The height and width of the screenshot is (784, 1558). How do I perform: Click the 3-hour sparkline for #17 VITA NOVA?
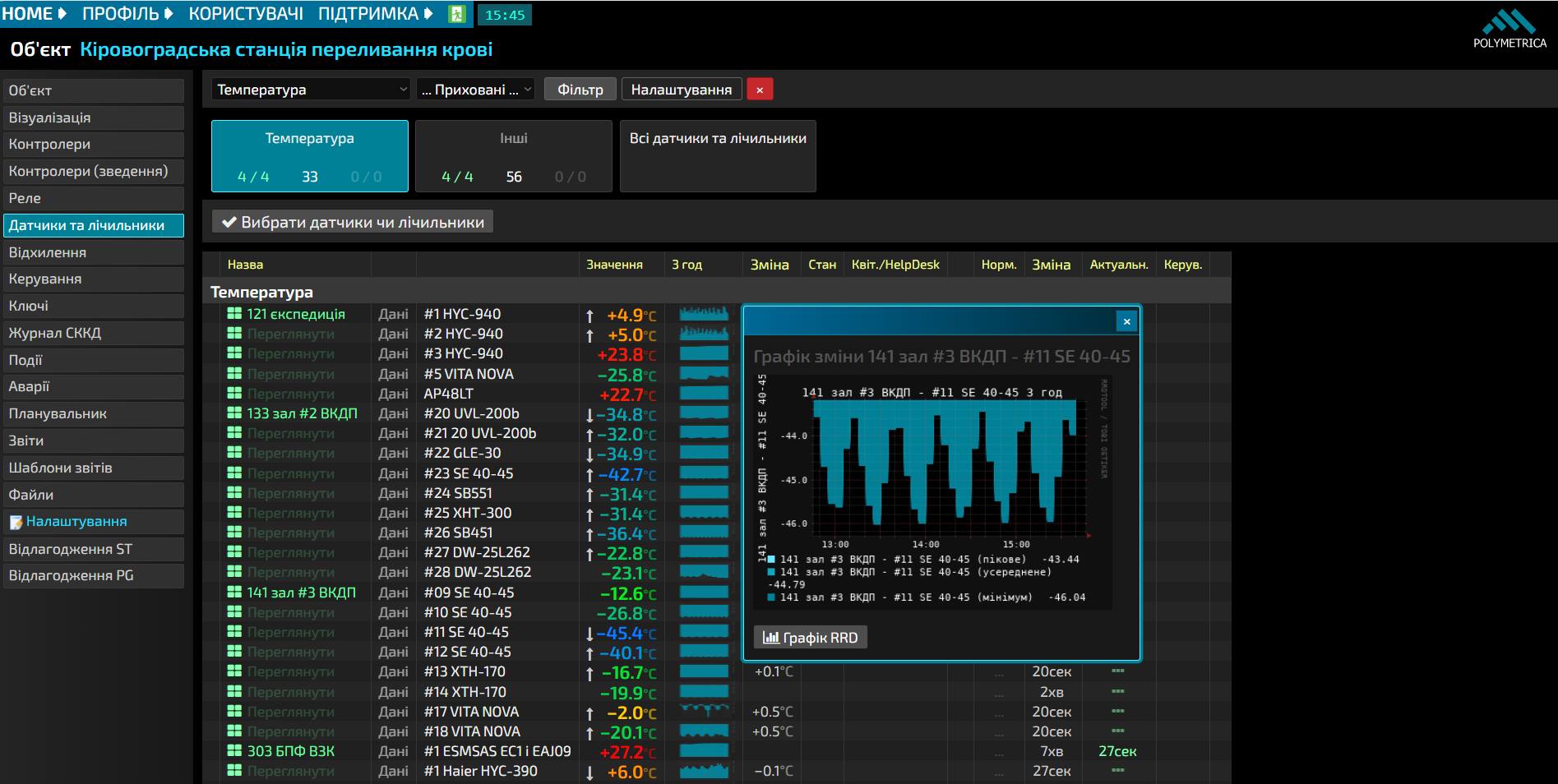tap(704, 712)
